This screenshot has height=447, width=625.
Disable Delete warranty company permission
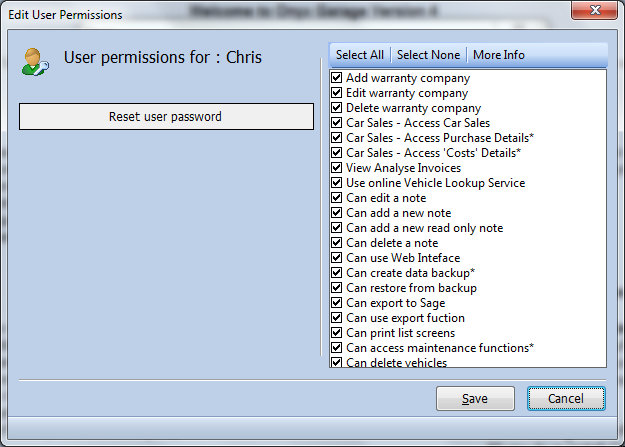[336, 108]
